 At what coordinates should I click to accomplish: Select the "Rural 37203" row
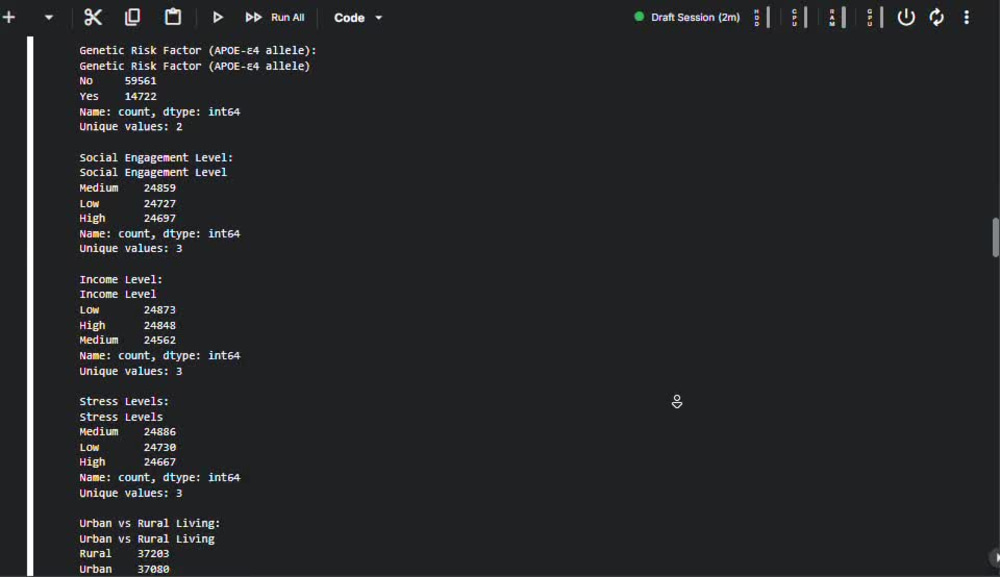tap(124, 553)
